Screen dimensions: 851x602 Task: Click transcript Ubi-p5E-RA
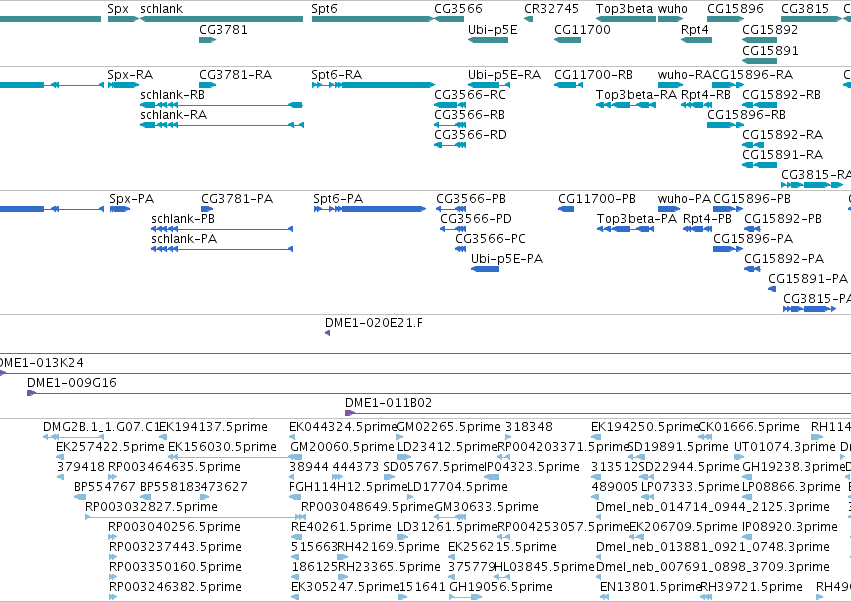(504, 74)
